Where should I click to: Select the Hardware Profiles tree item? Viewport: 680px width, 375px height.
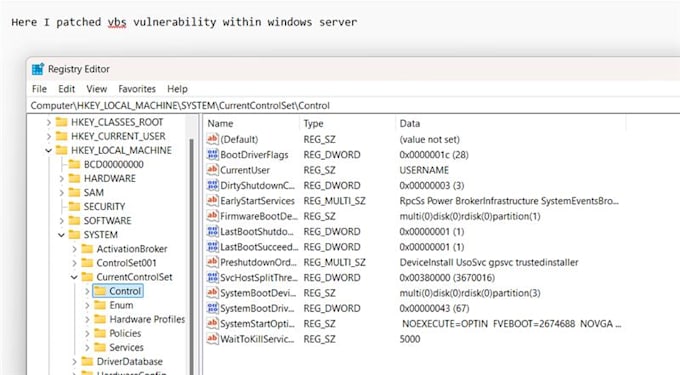[x=147, y=320]
